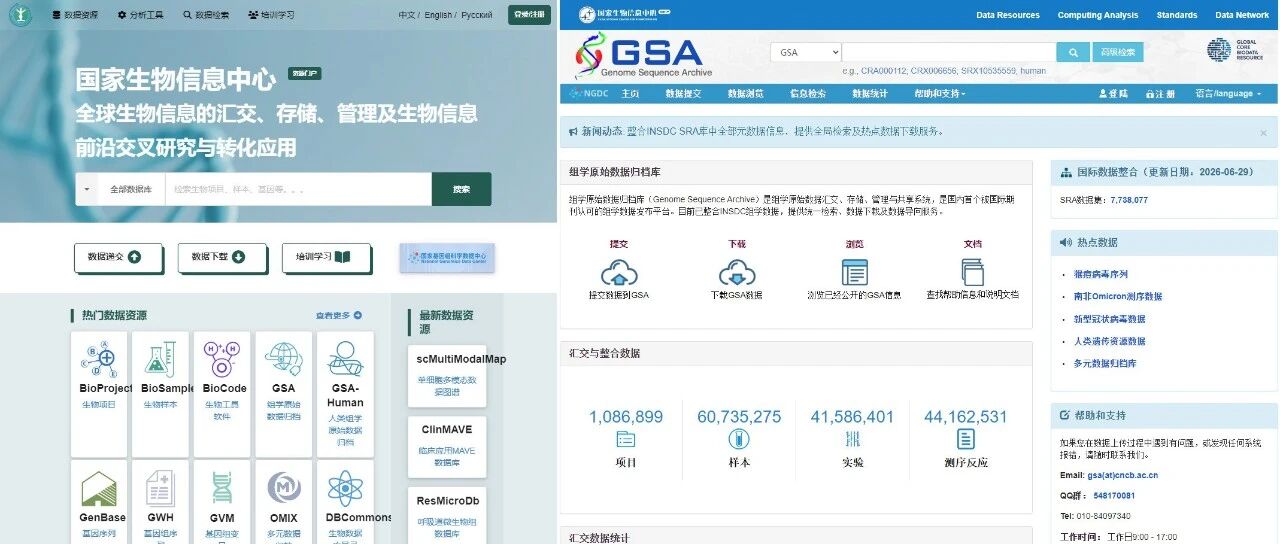1280x544 pixels.
Task: Click the Global Core Biodata Resource badge
Action: [1233, 50]
